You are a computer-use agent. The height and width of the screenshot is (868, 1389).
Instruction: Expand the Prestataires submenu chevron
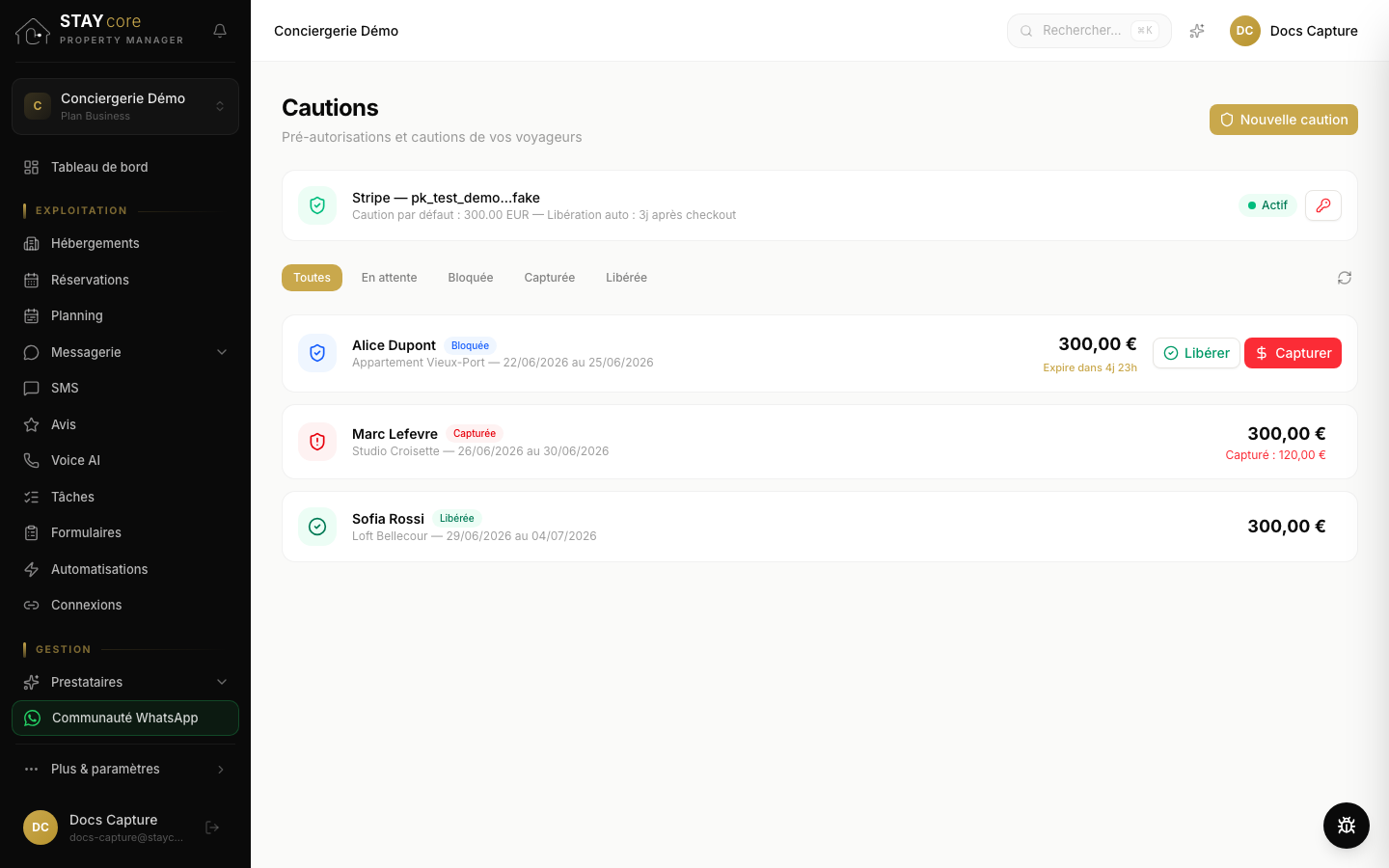tap(222, 683)
